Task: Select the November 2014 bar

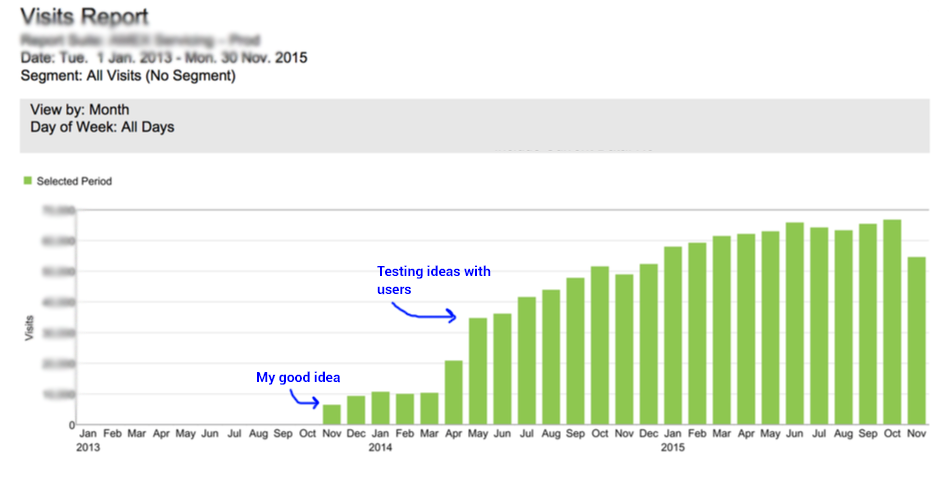Action: pos(624,349)
